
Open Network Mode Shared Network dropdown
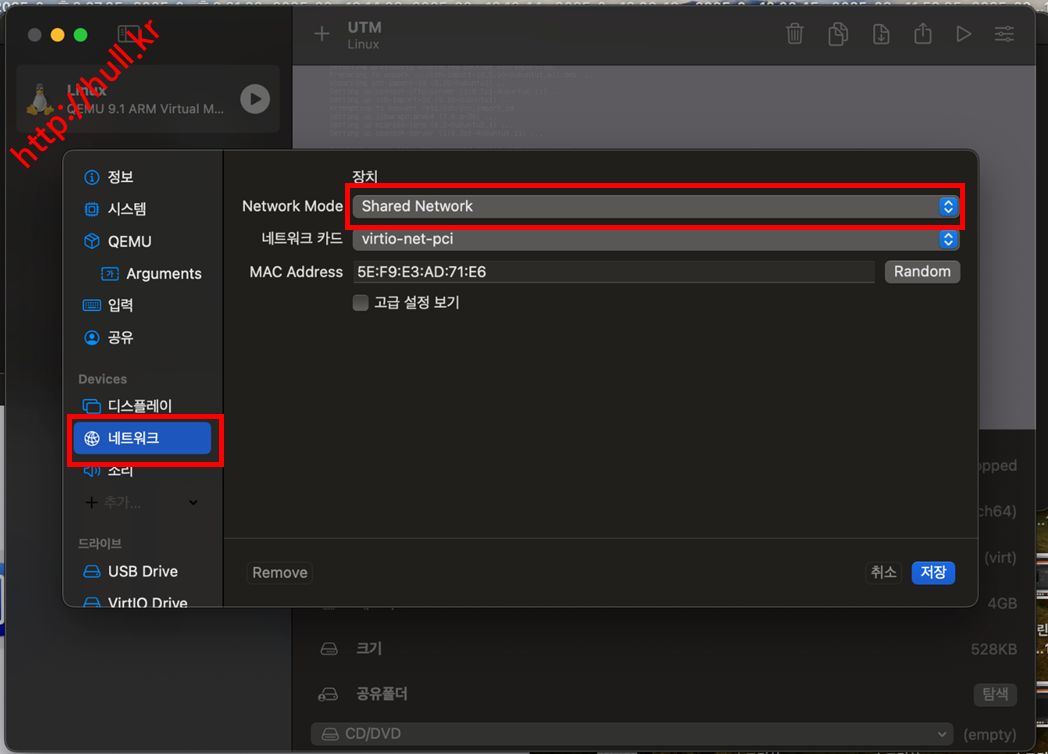(656, 206)
